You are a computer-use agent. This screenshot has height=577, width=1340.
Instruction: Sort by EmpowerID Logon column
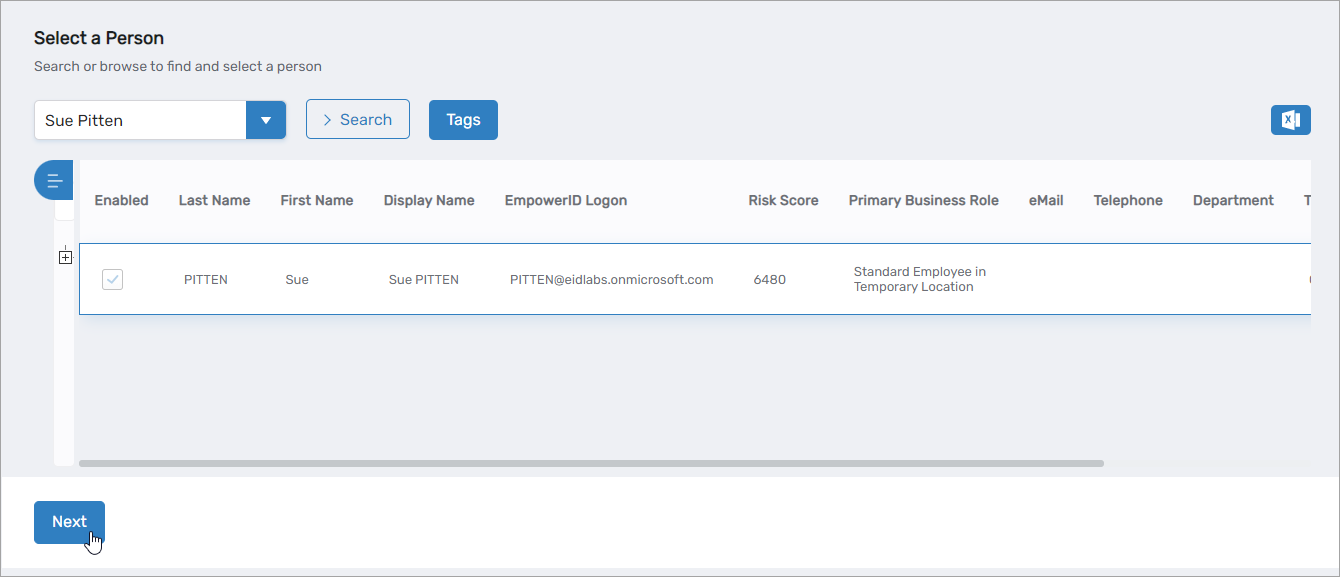point(565,200)
